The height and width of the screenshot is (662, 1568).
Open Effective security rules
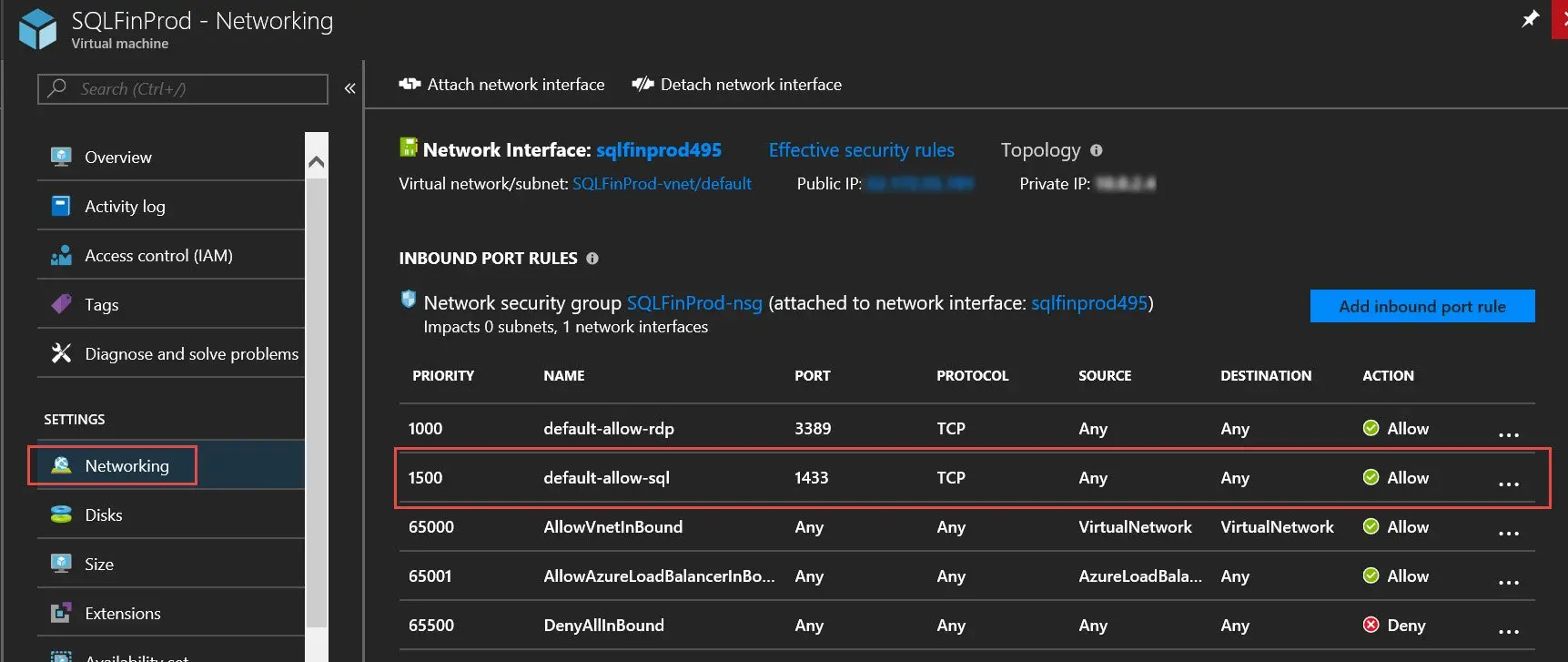(862, 150)
